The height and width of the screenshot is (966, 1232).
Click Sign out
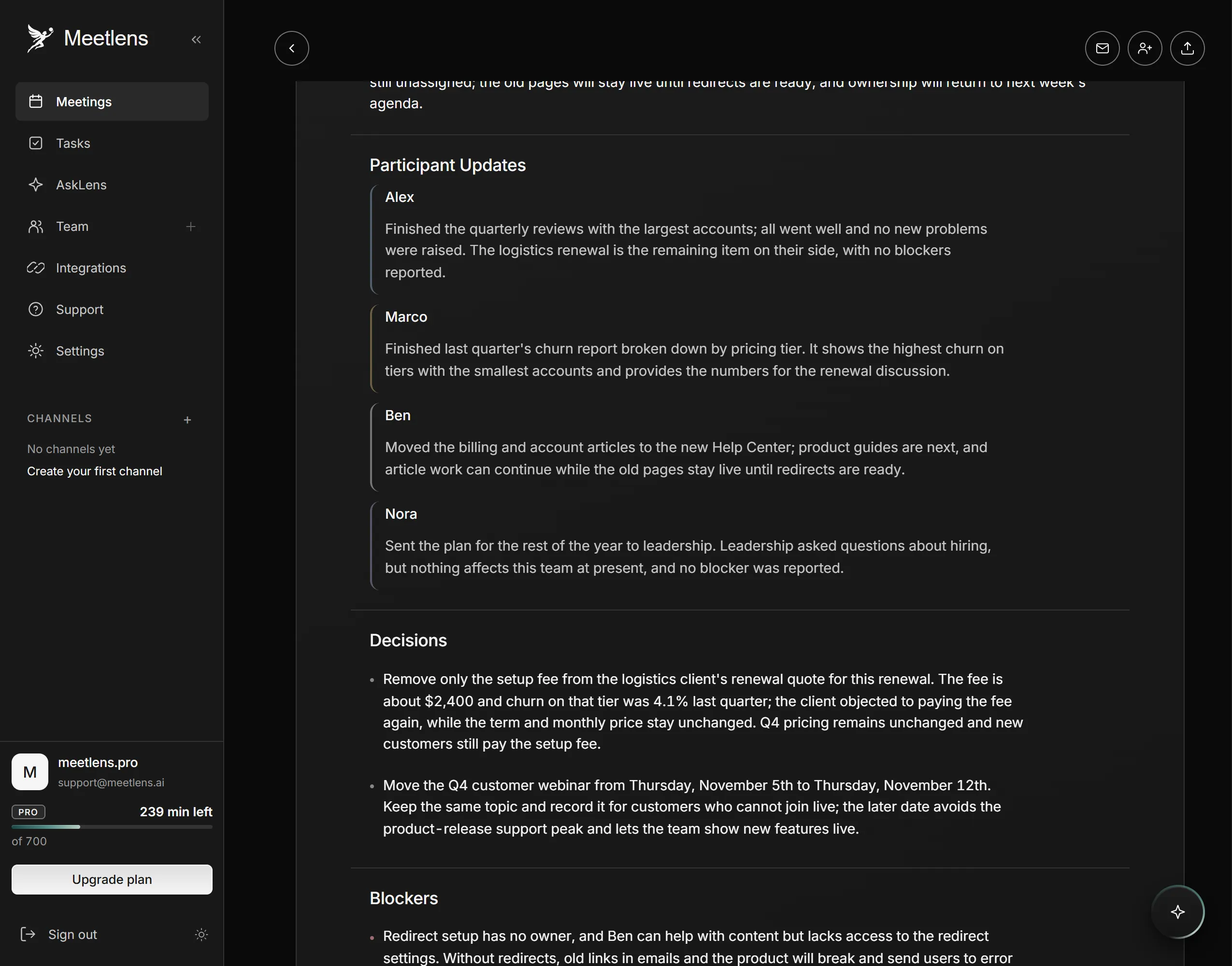point(59,934)
